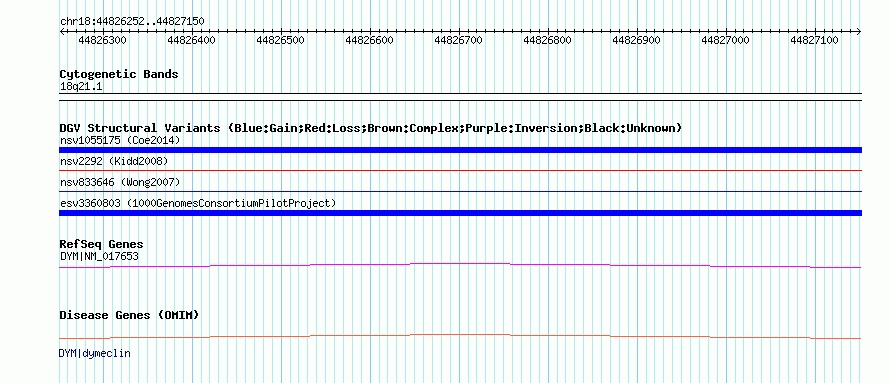Screen dimensions: 890x383
Task: Click ruler tick label 44826900
Action: pyautogui.click(x=637, y=40)
